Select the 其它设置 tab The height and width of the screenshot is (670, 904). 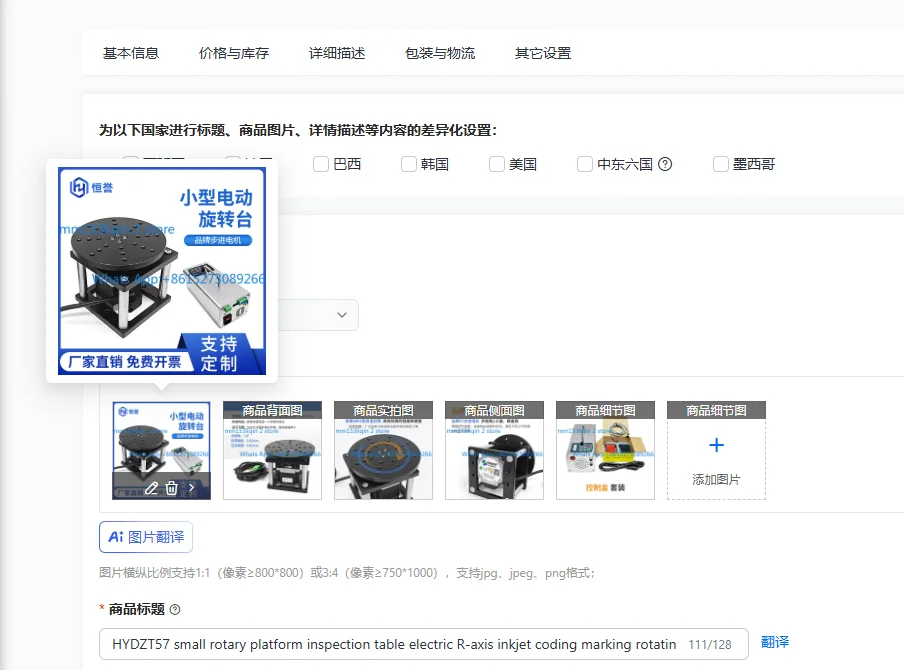[x=543, y=53]
